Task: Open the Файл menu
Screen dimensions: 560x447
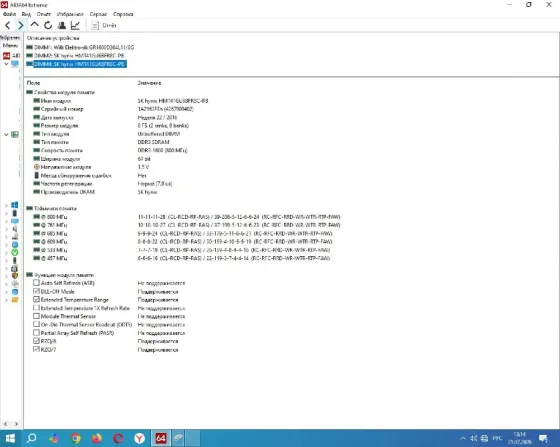Action: coord(10,14)
